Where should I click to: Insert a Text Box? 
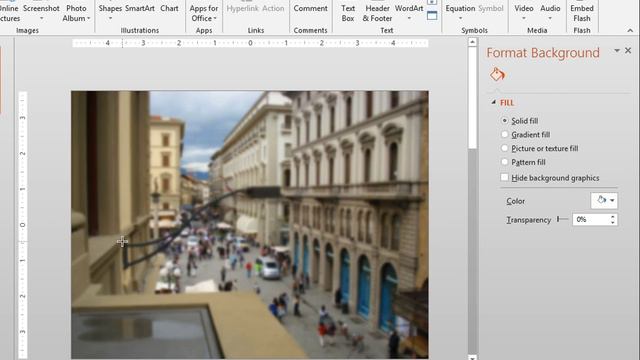(x=348, y=13)
